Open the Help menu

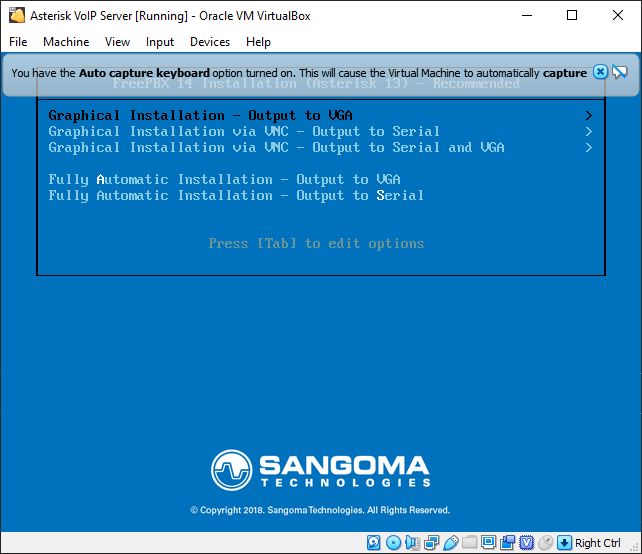[x=258, y=42]
